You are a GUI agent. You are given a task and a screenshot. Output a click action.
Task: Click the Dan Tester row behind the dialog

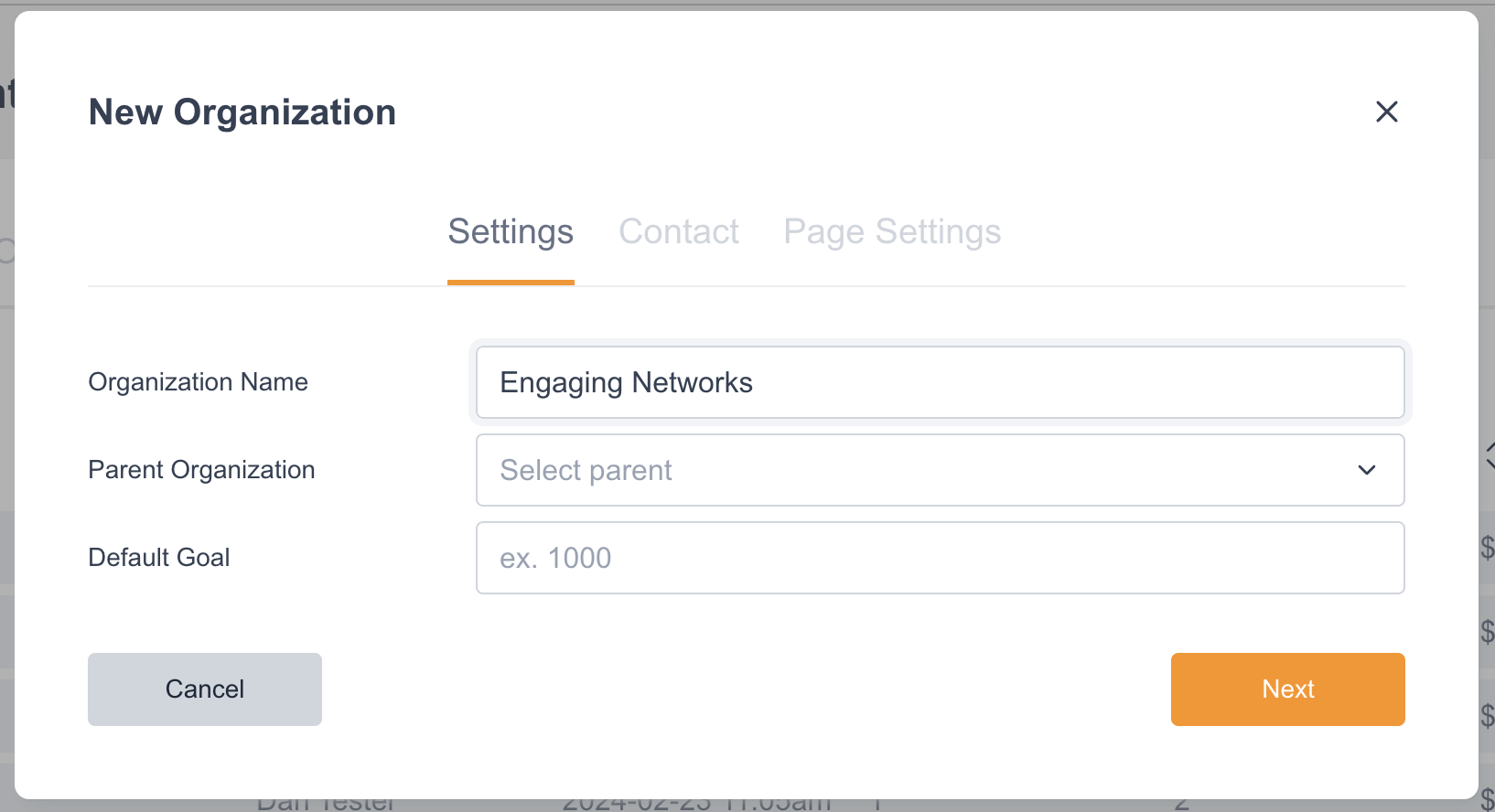[325, 805]
